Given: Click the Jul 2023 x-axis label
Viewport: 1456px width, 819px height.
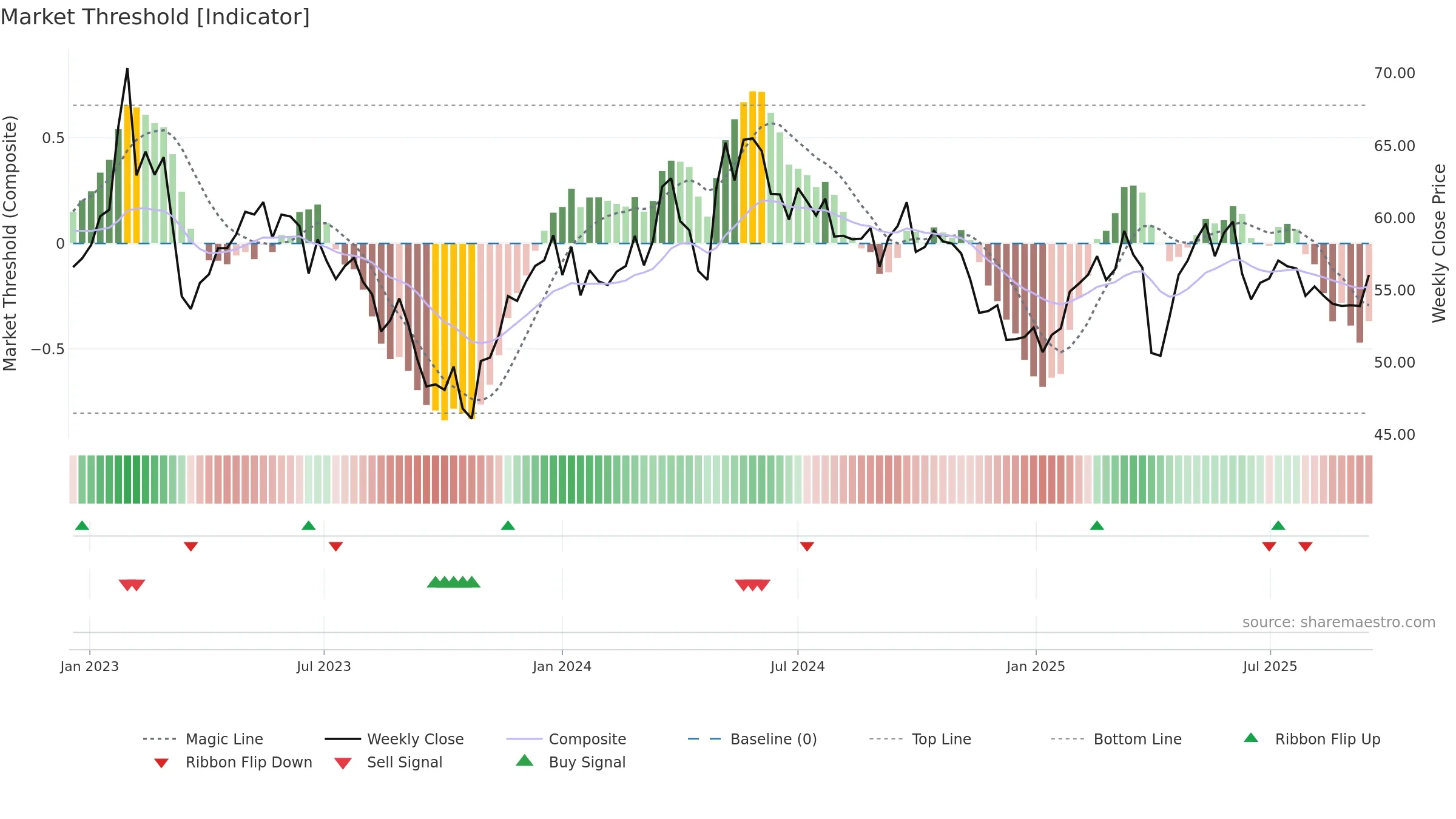Looking at the screenshot, I should tap(324, 666).
